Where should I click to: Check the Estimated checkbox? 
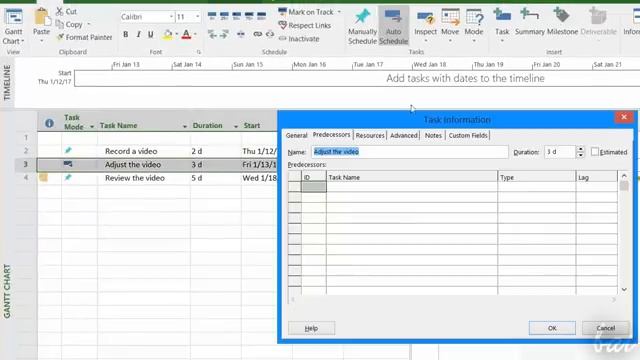(595, 152)
